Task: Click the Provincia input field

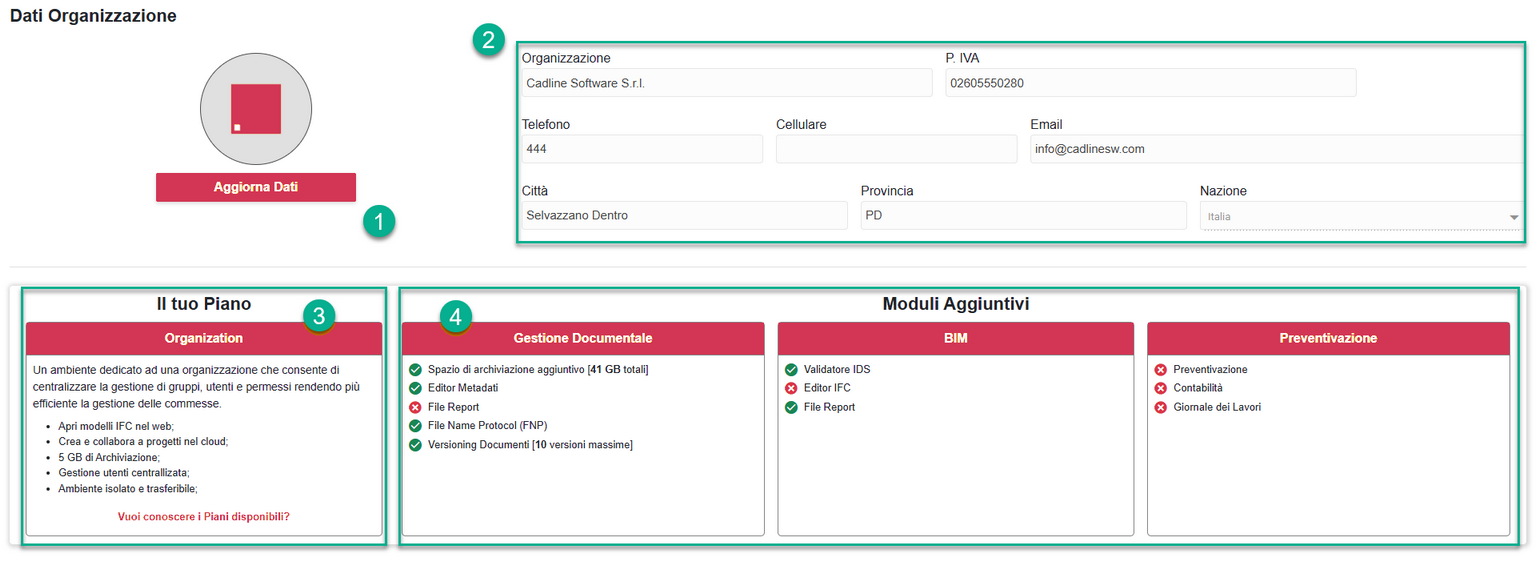Action: [x=1023, y=215]
